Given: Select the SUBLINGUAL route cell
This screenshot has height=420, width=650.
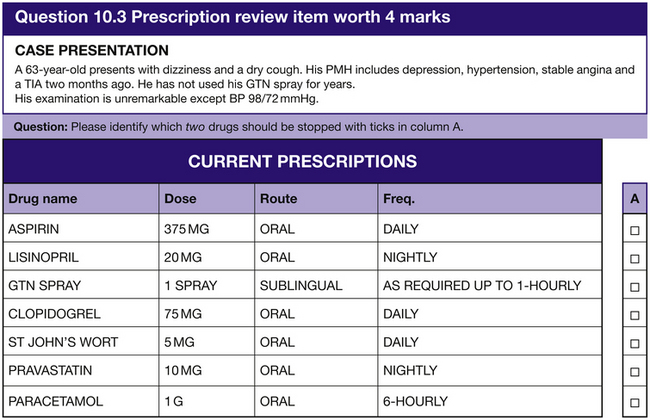Looking at the screenshot, I should pos(300,286).
